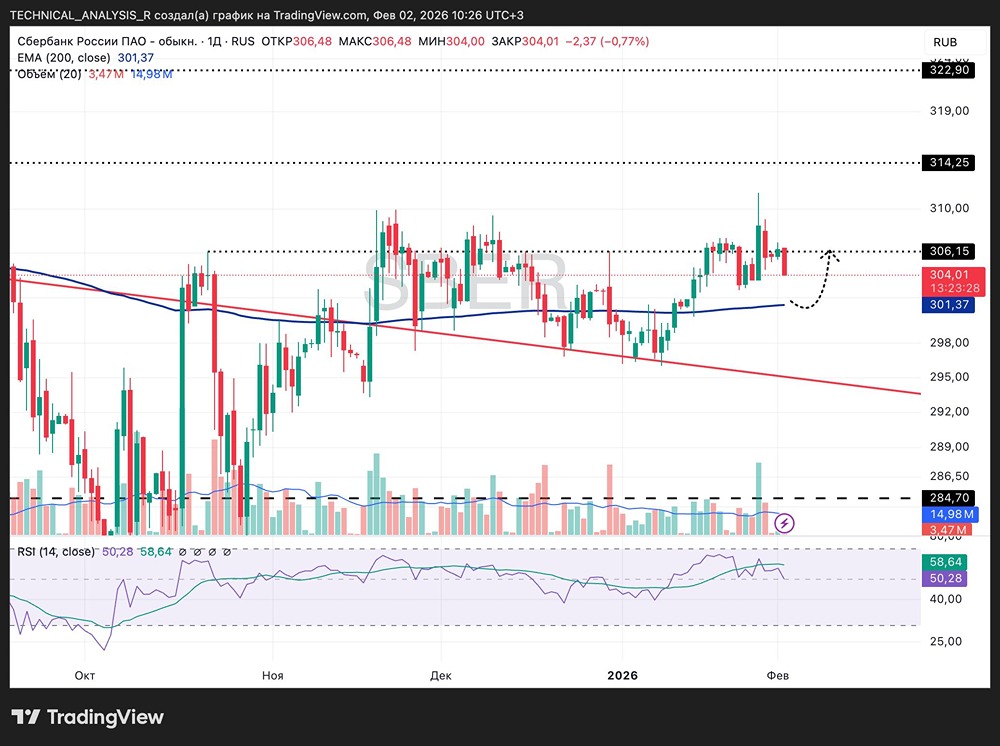Click the 310,00 price axis tick
The width and height of the screenshot is (1000, 746).
(950, 208)
